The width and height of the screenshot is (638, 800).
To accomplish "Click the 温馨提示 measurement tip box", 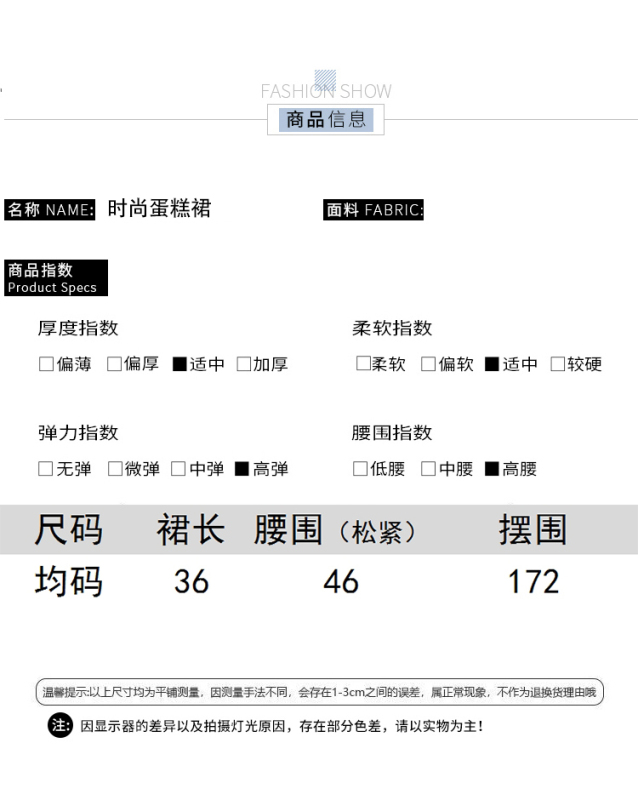I will point(320,692).
